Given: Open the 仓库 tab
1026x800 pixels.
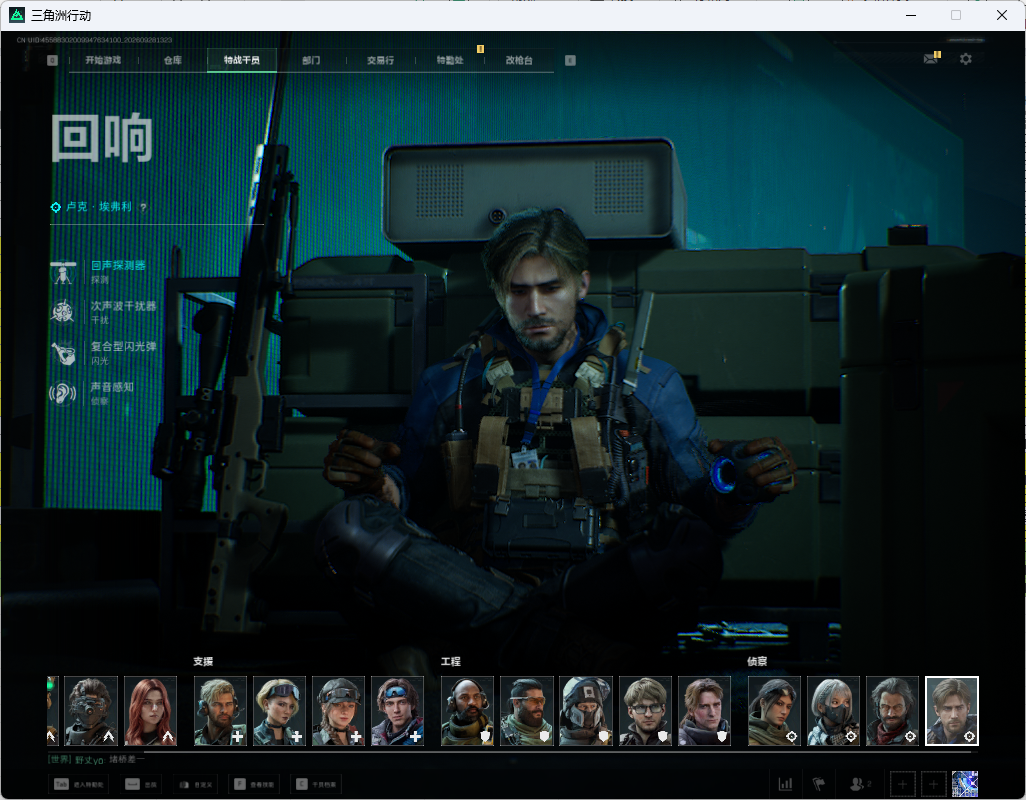Looking at the screenshot, I should pos(173,60).
